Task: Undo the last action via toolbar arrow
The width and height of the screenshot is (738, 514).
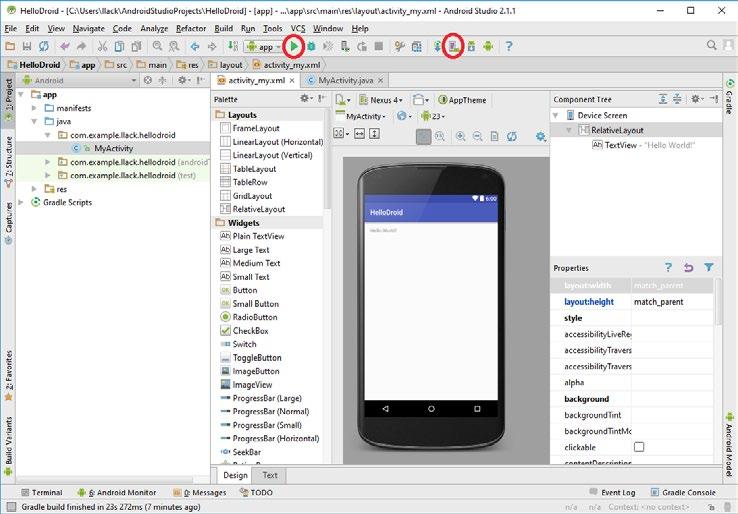Action: click(x=64, y=46)
